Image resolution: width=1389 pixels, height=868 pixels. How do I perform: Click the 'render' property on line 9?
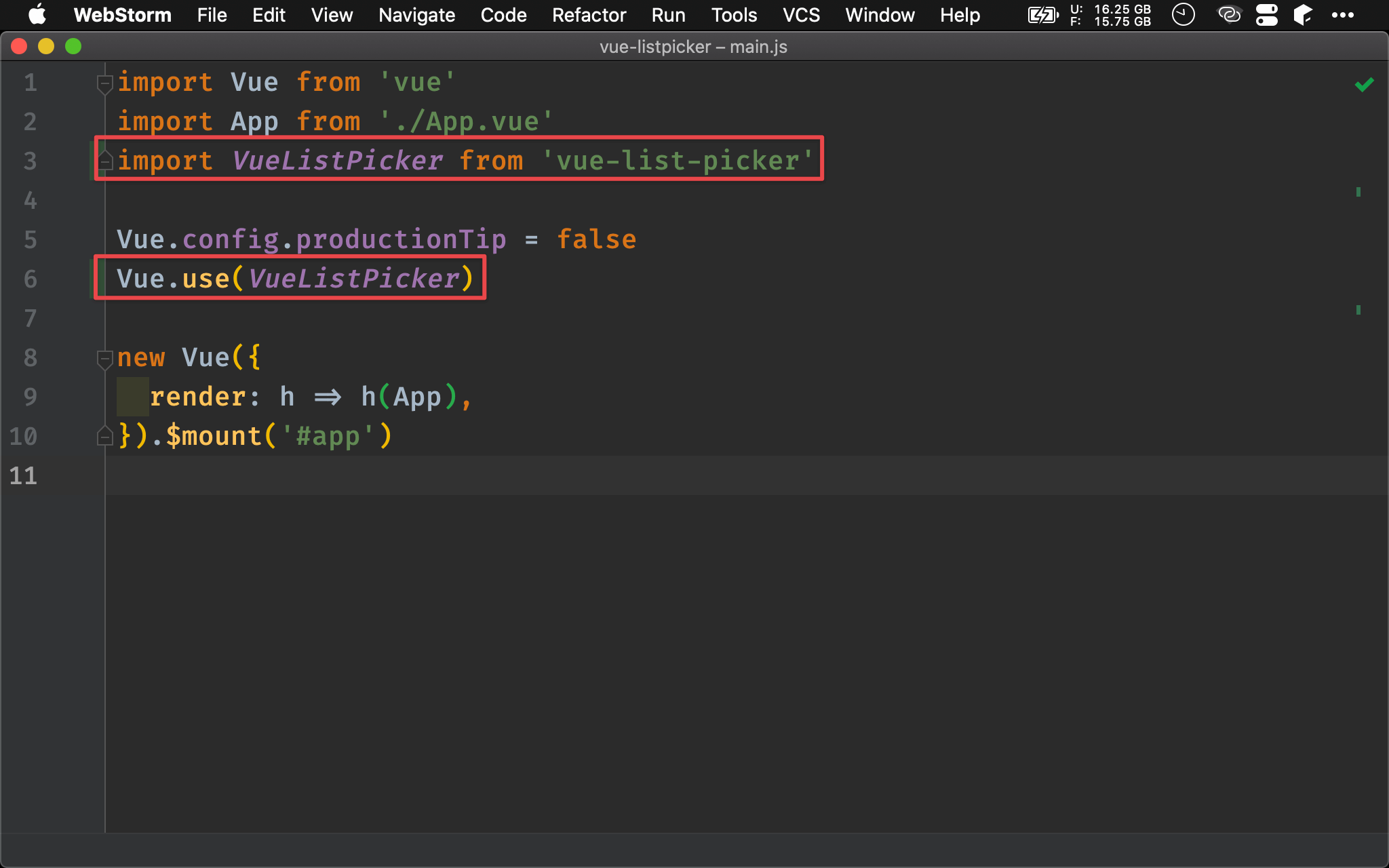197,397
